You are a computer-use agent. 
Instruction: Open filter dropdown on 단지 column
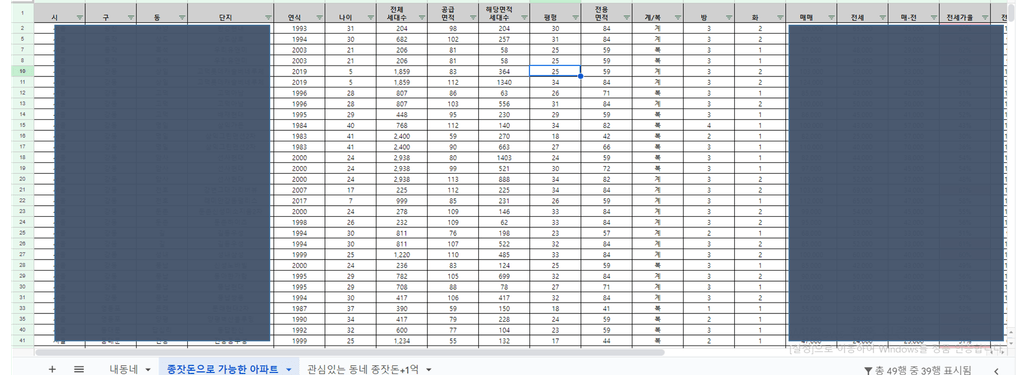tap(268, 17)
